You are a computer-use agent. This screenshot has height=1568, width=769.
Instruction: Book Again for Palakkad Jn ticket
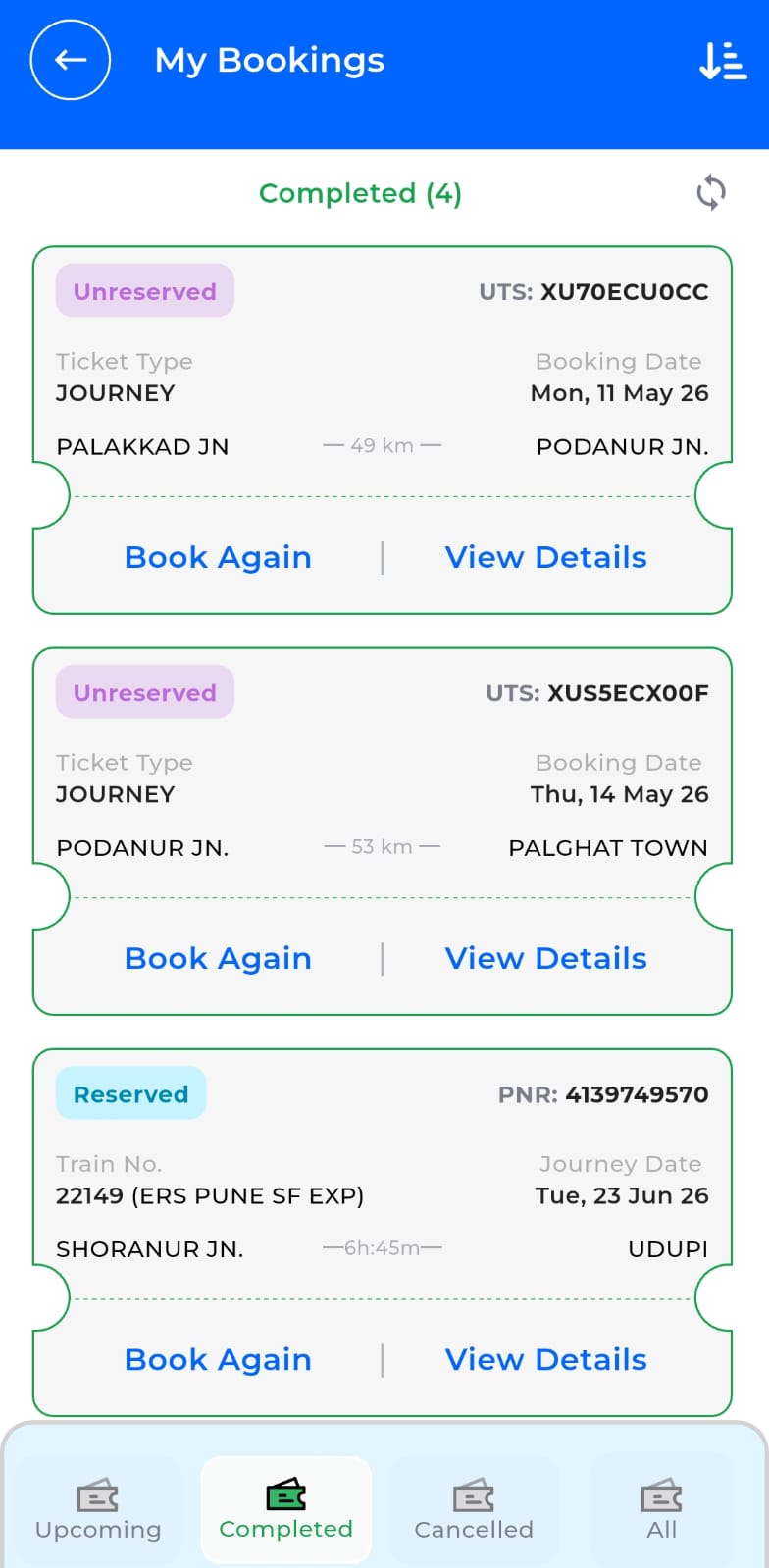tap(218, 557)
